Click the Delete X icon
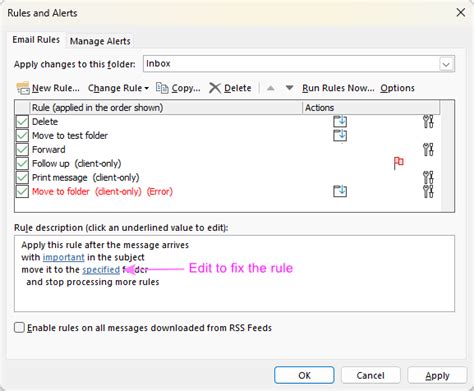Image resolution: width=474 pixels, height=391 pixels. click(215, 88)
